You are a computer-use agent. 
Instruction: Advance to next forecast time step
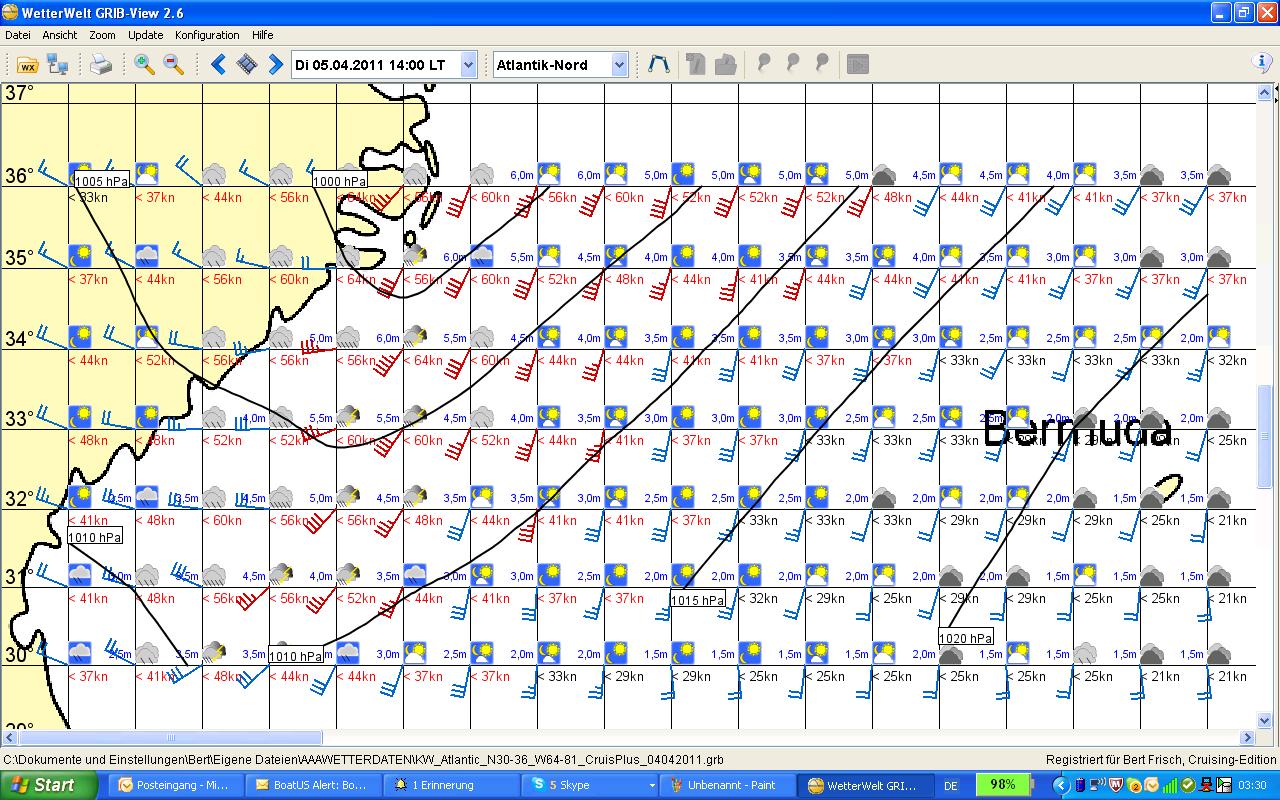(275, 65)
